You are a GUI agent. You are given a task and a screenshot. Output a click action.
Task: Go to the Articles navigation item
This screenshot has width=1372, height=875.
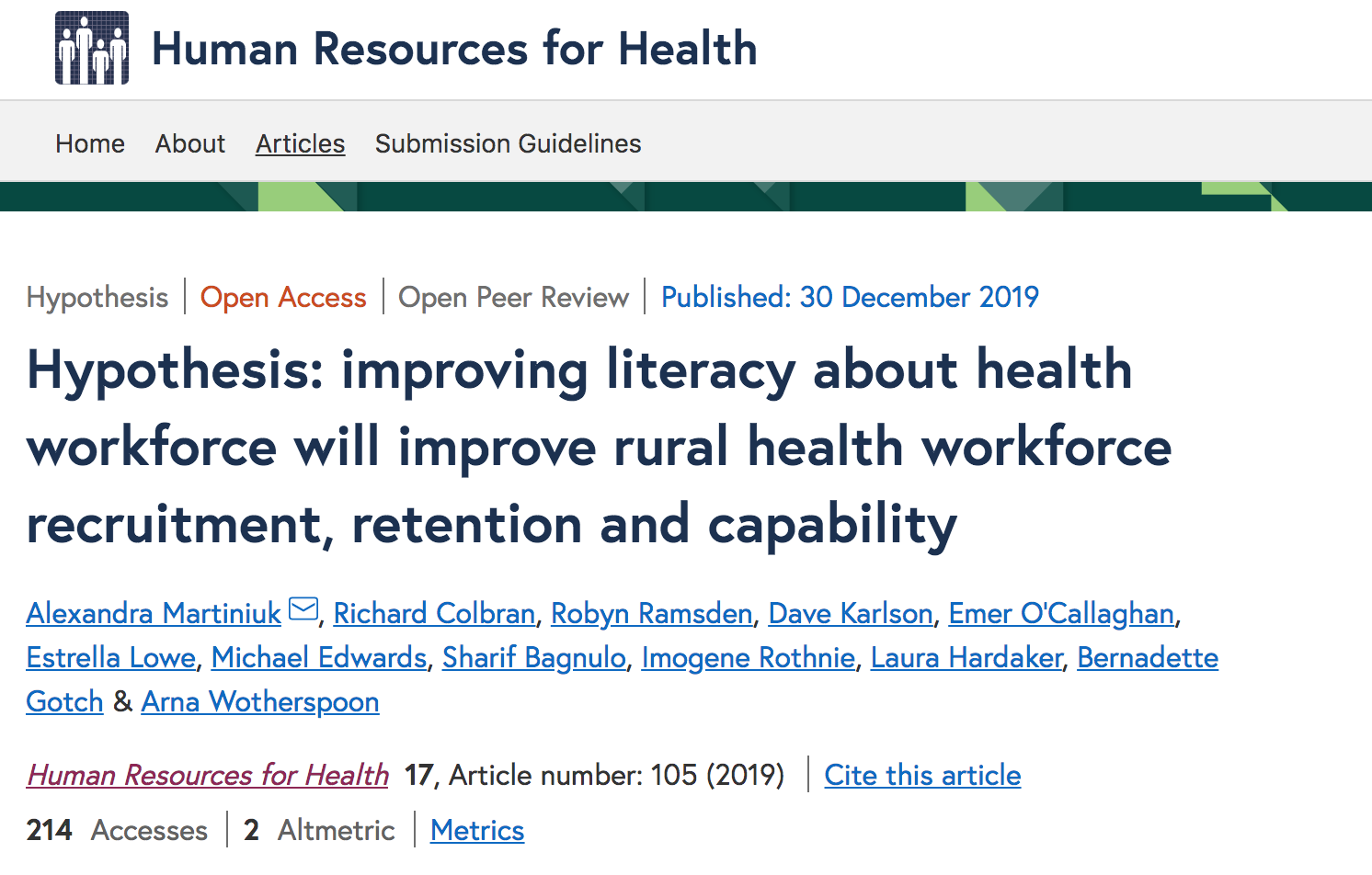[x=300, y=143]
